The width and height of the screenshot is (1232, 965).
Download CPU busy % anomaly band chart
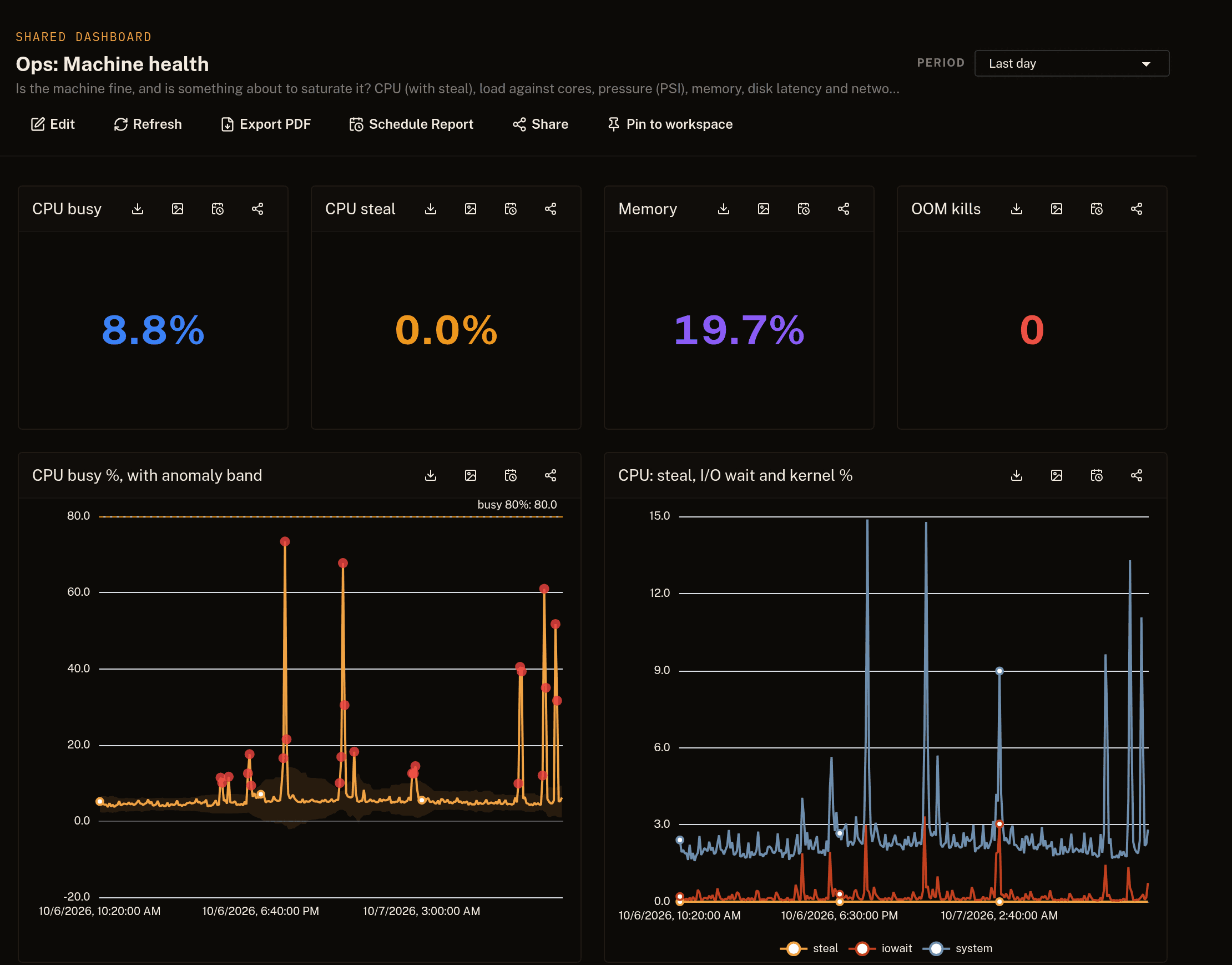(x=430, y=475)
